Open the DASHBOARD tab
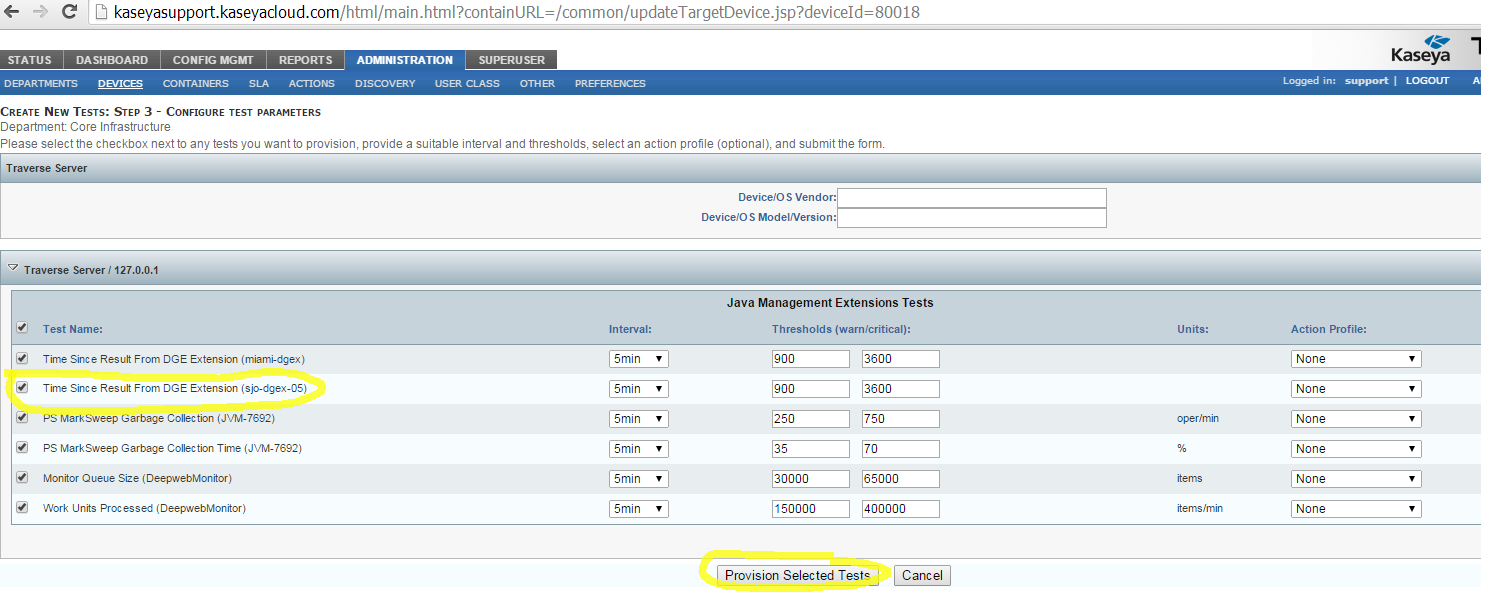 [112, 60]
